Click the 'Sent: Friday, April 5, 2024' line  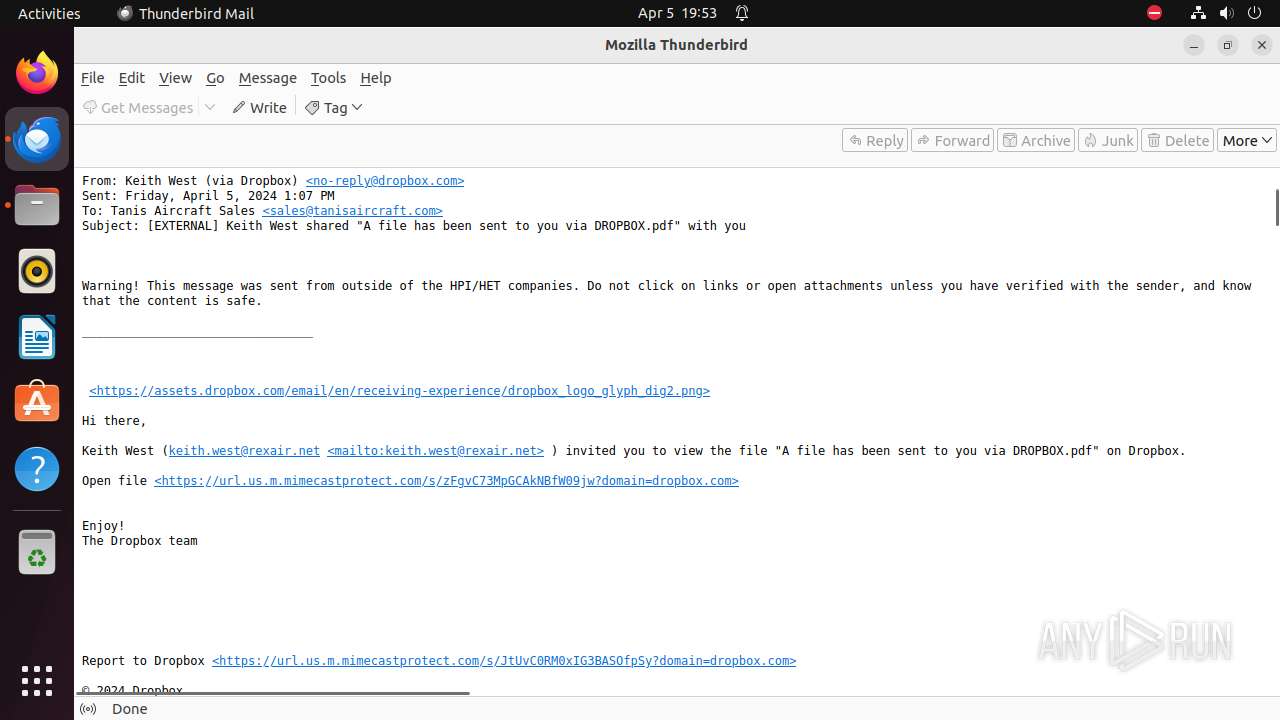tap(208, 196)
